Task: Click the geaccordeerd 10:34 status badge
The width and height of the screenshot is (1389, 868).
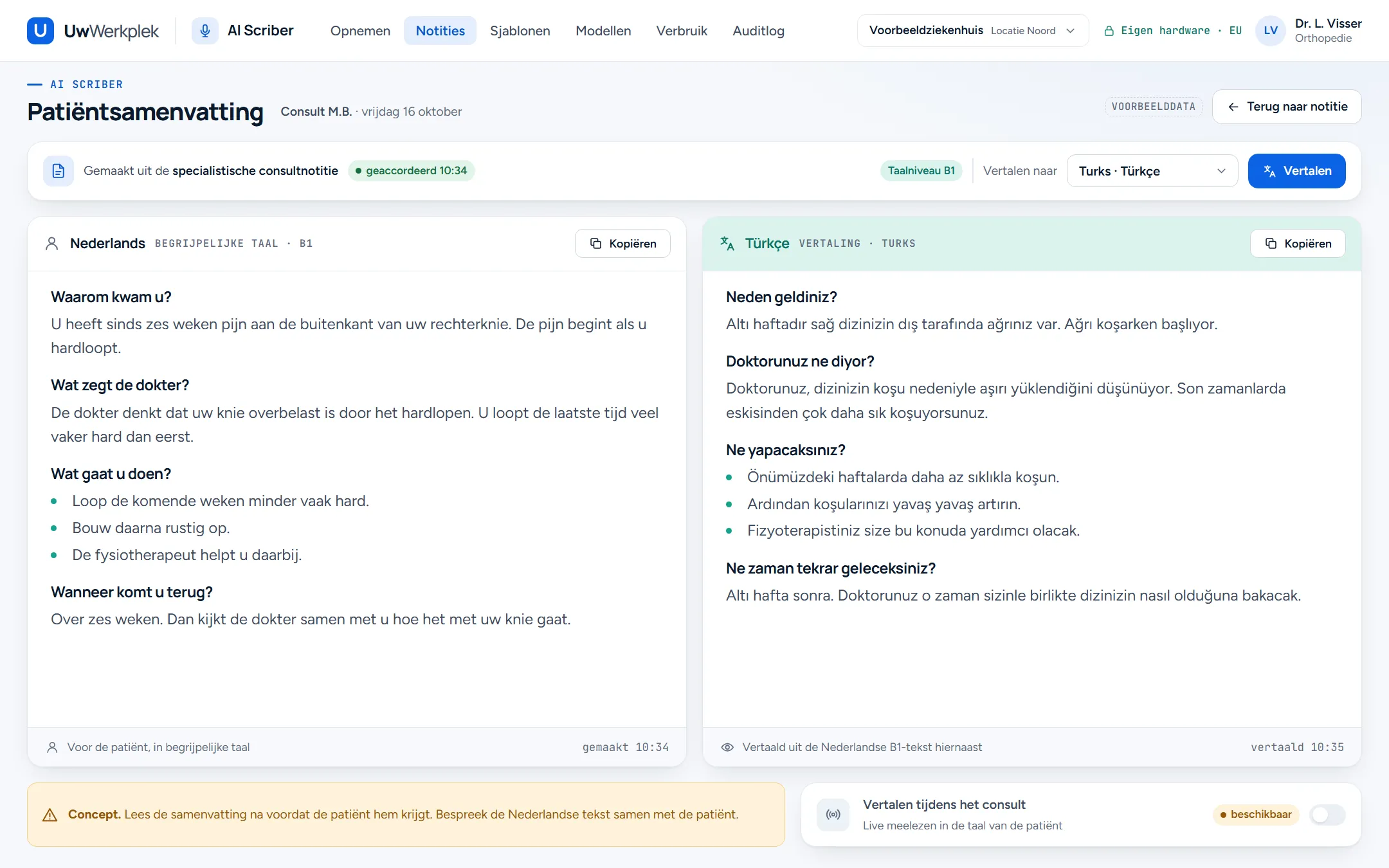Action: click(x=412, y=170)
